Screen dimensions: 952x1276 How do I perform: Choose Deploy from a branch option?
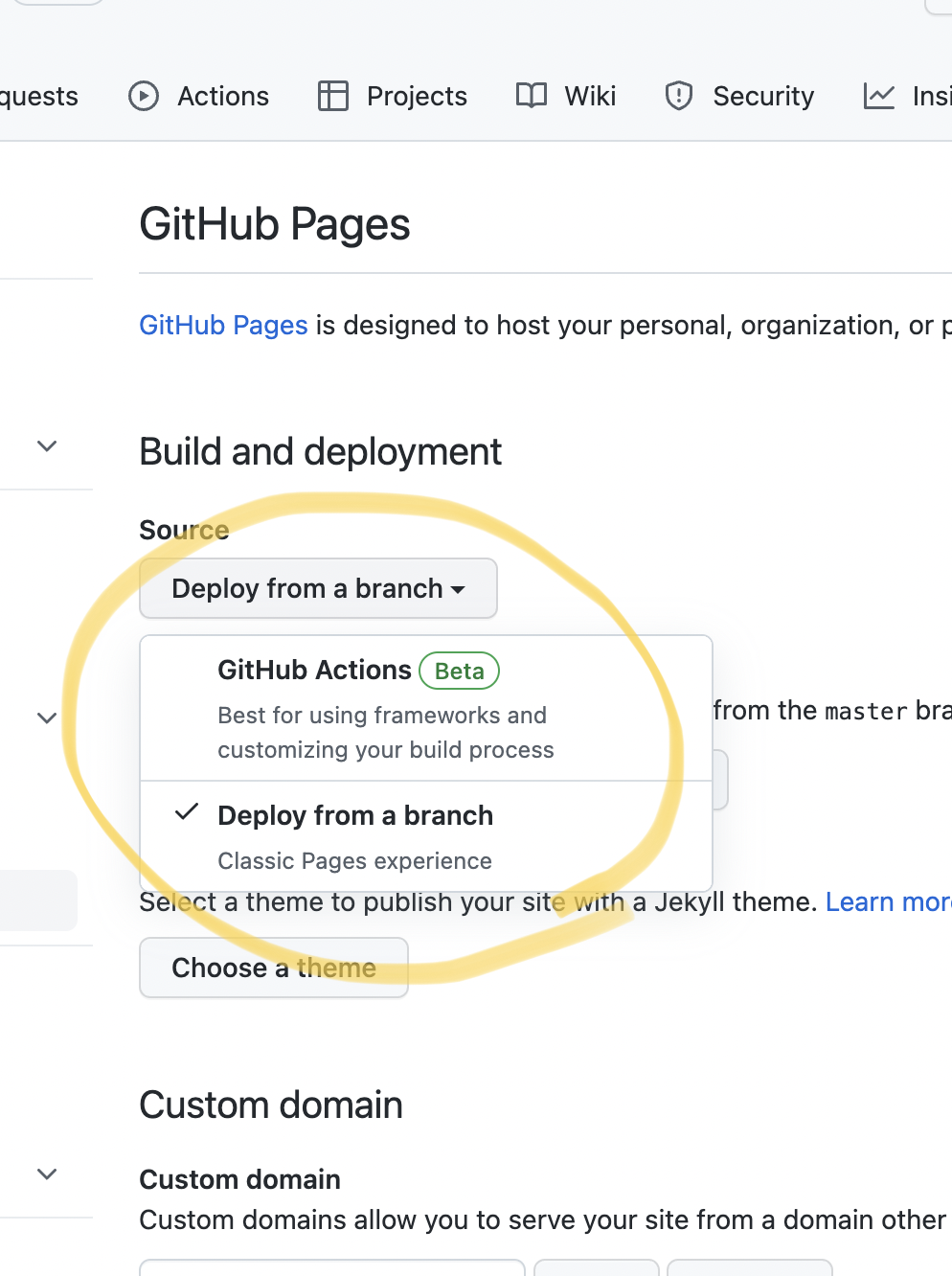click(x=426, y=836)
